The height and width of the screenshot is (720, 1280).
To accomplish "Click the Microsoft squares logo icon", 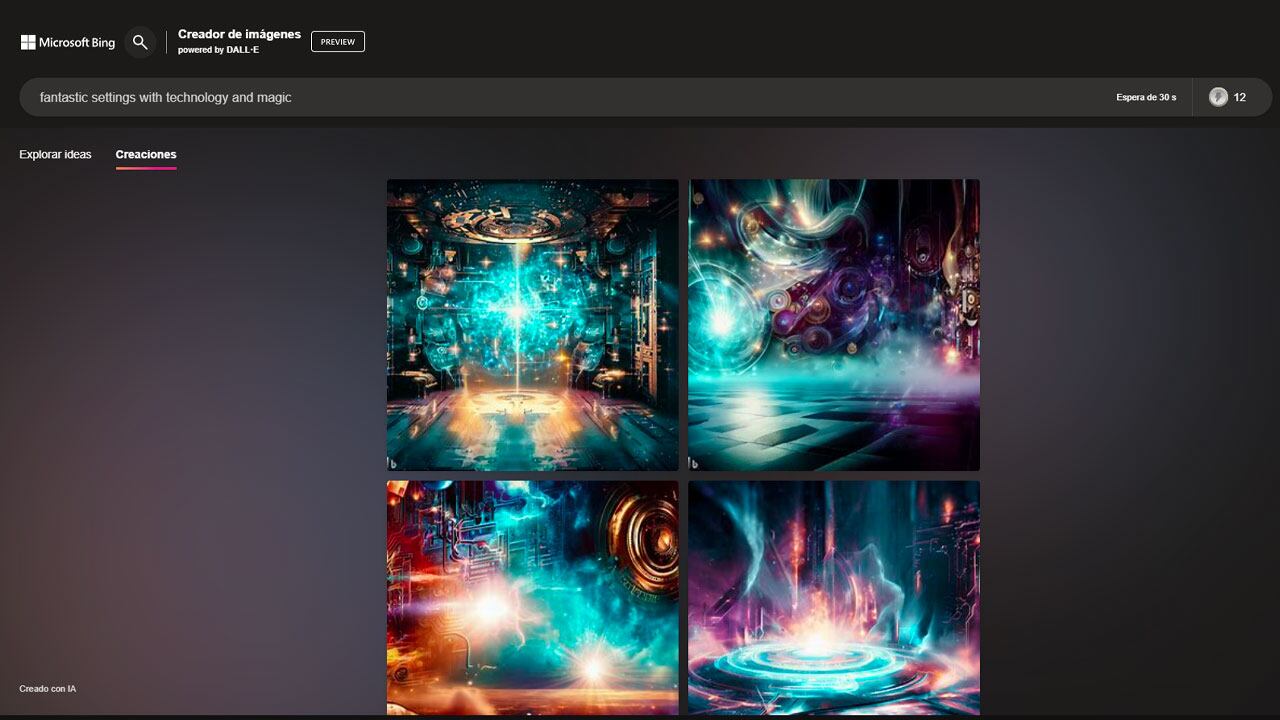I will coord(29,41).
